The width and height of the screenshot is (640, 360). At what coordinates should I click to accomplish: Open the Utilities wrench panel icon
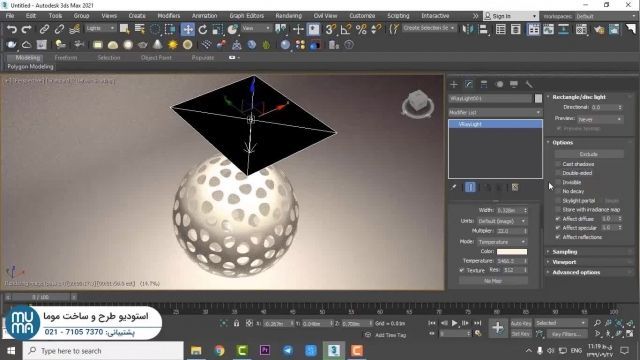click(x=529, y=84)
